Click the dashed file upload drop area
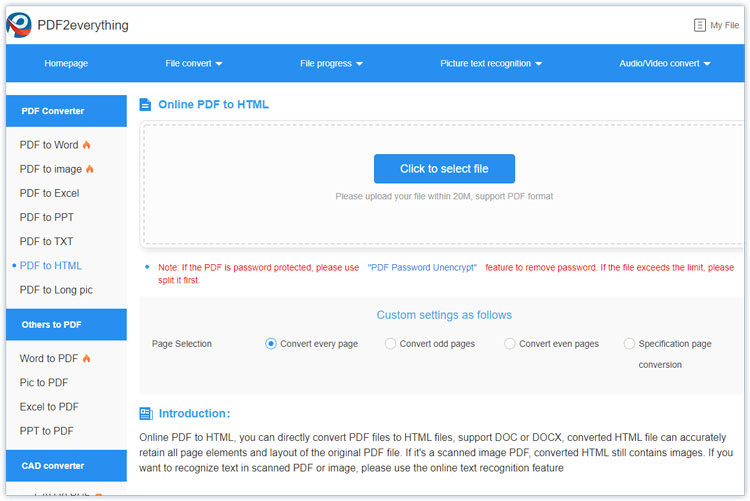Image resolution: width=750 pixels, height=501 pixels. click(442, 185)
